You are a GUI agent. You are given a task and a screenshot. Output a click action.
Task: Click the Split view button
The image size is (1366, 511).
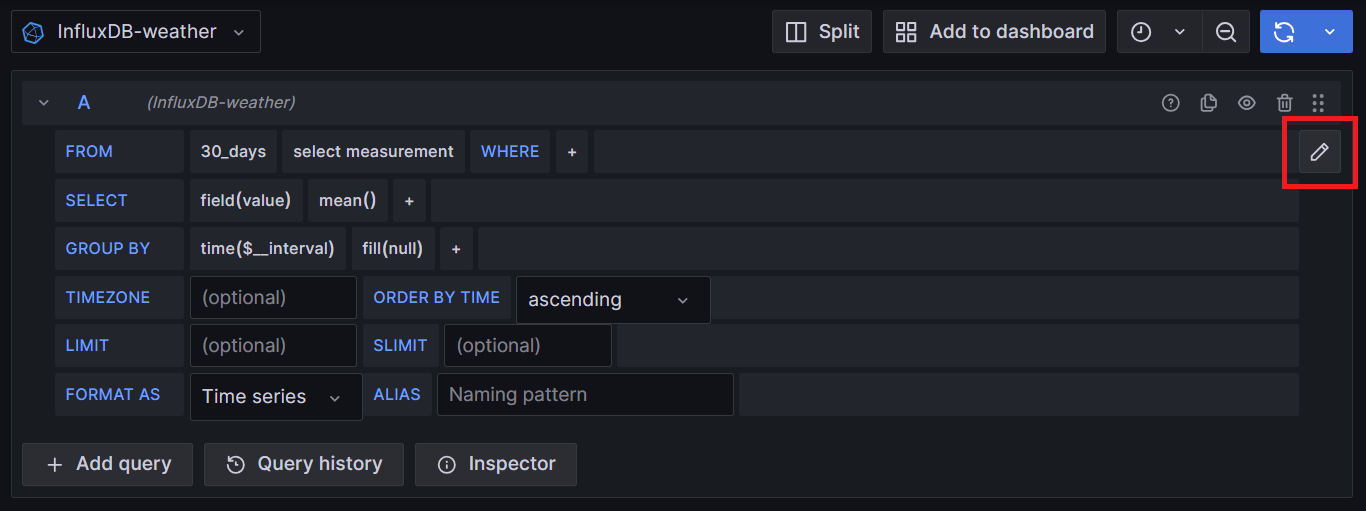coord(822,32)
